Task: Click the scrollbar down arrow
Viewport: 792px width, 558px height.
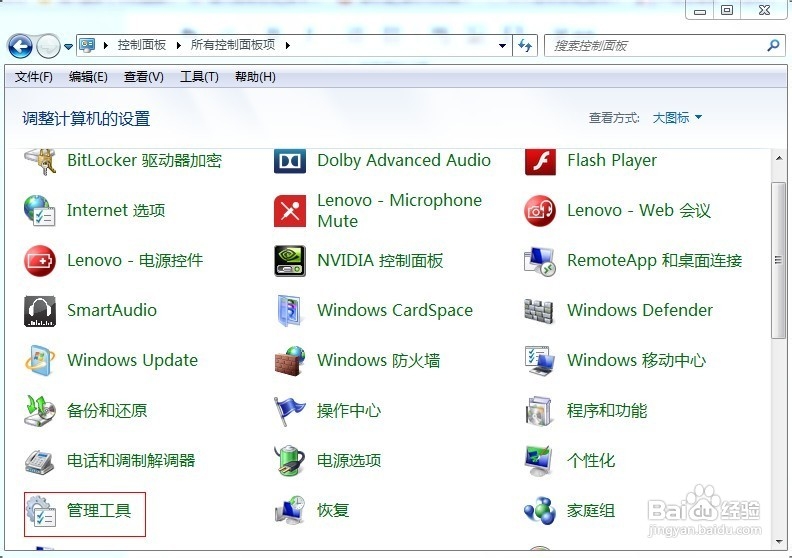Action: (778, 542)
